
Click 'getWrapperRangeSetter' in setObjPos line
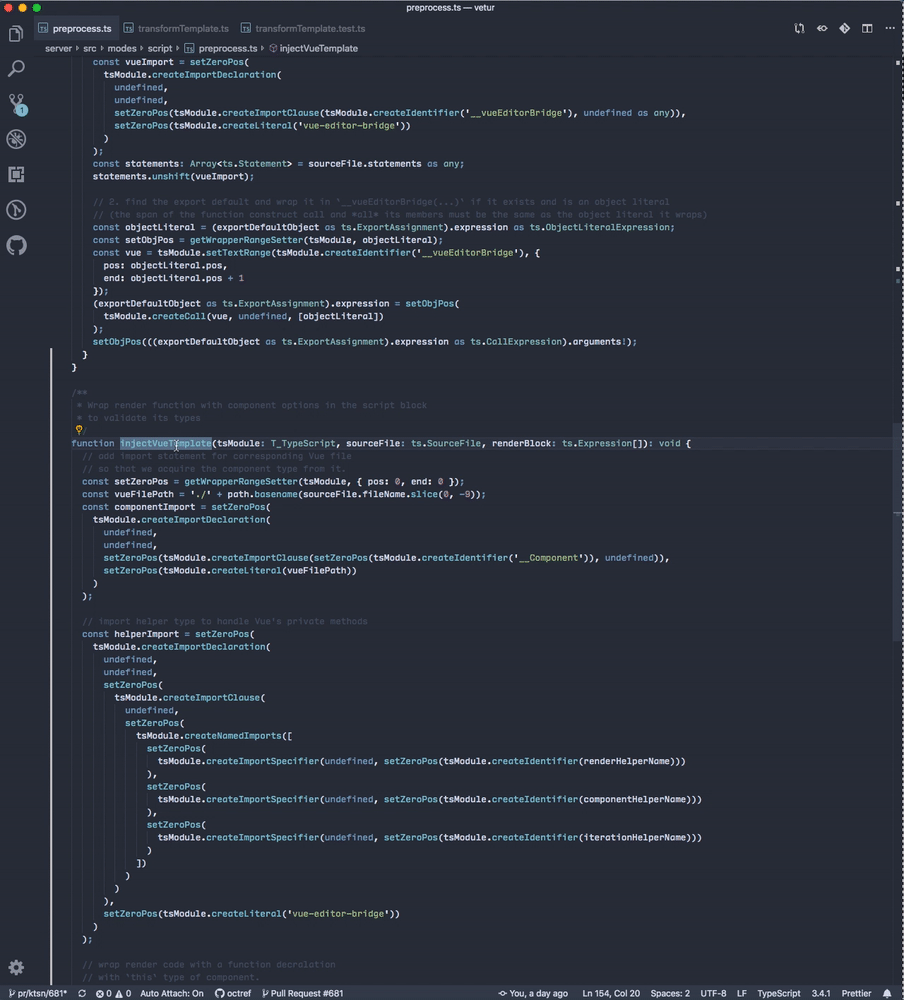tap(246, 240)
